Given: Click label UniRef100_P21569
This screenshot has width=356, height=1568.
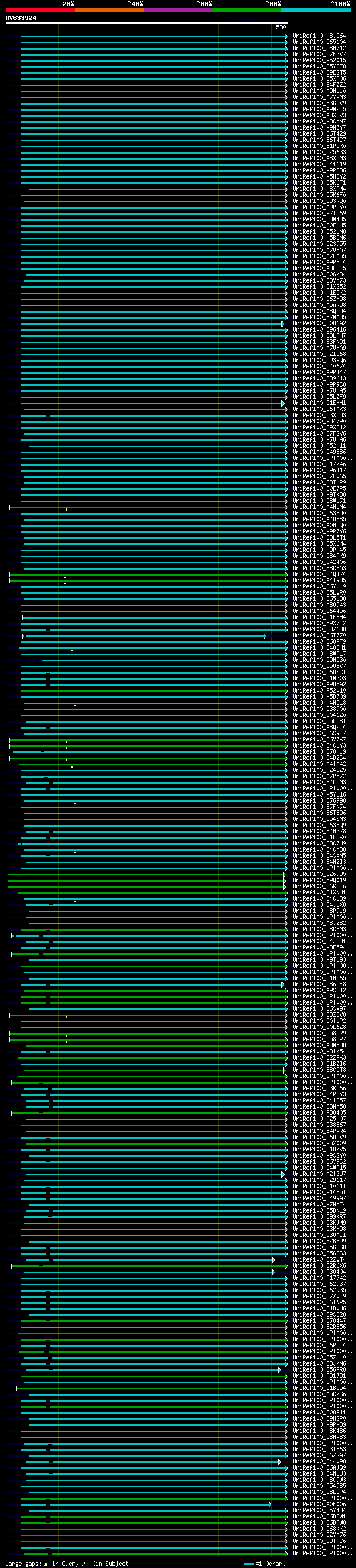Looking at the screenshot, I should 319,213.
